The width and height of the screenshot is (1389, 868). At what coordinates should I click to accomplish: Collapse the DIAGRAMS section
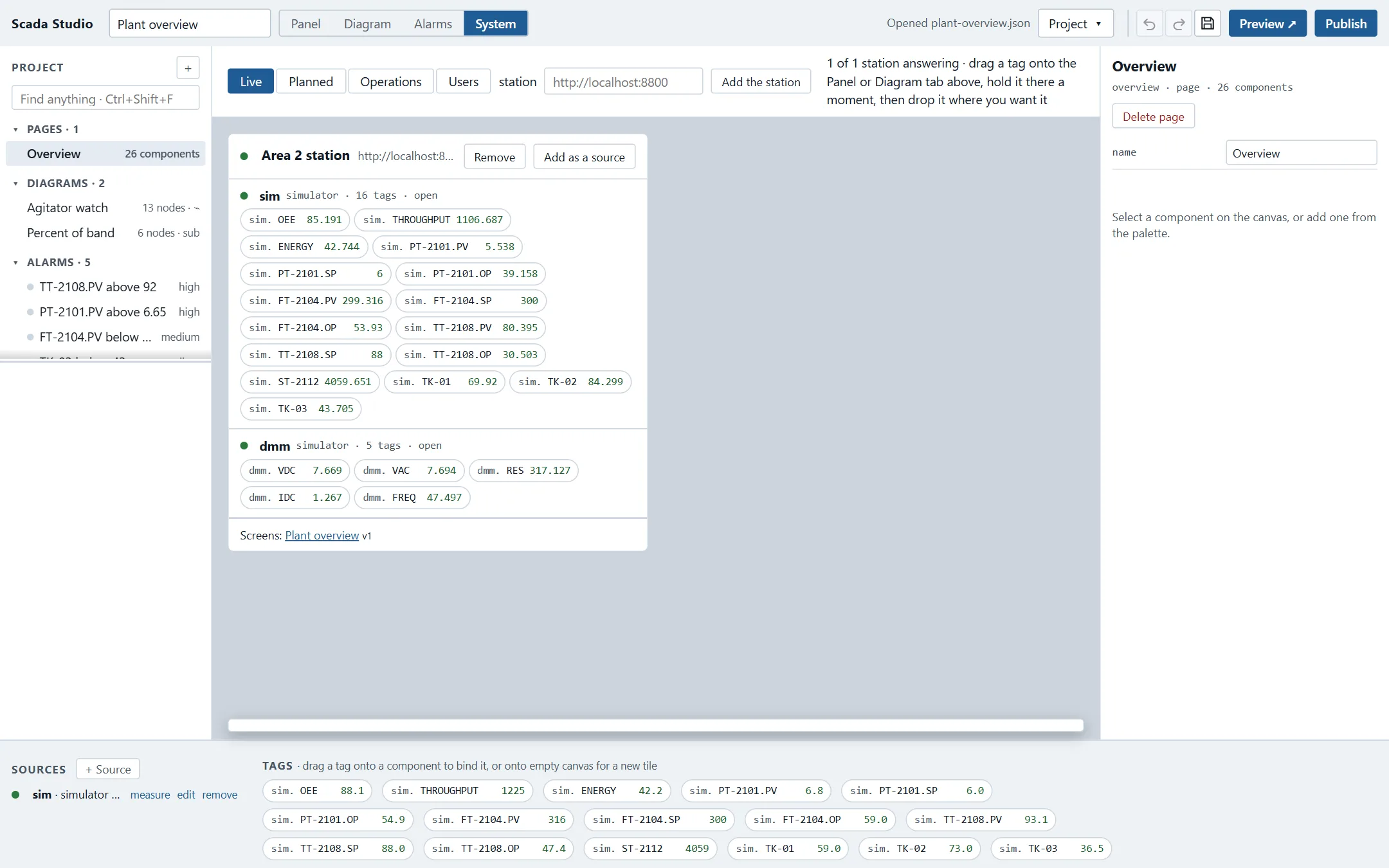coord(15,183)
